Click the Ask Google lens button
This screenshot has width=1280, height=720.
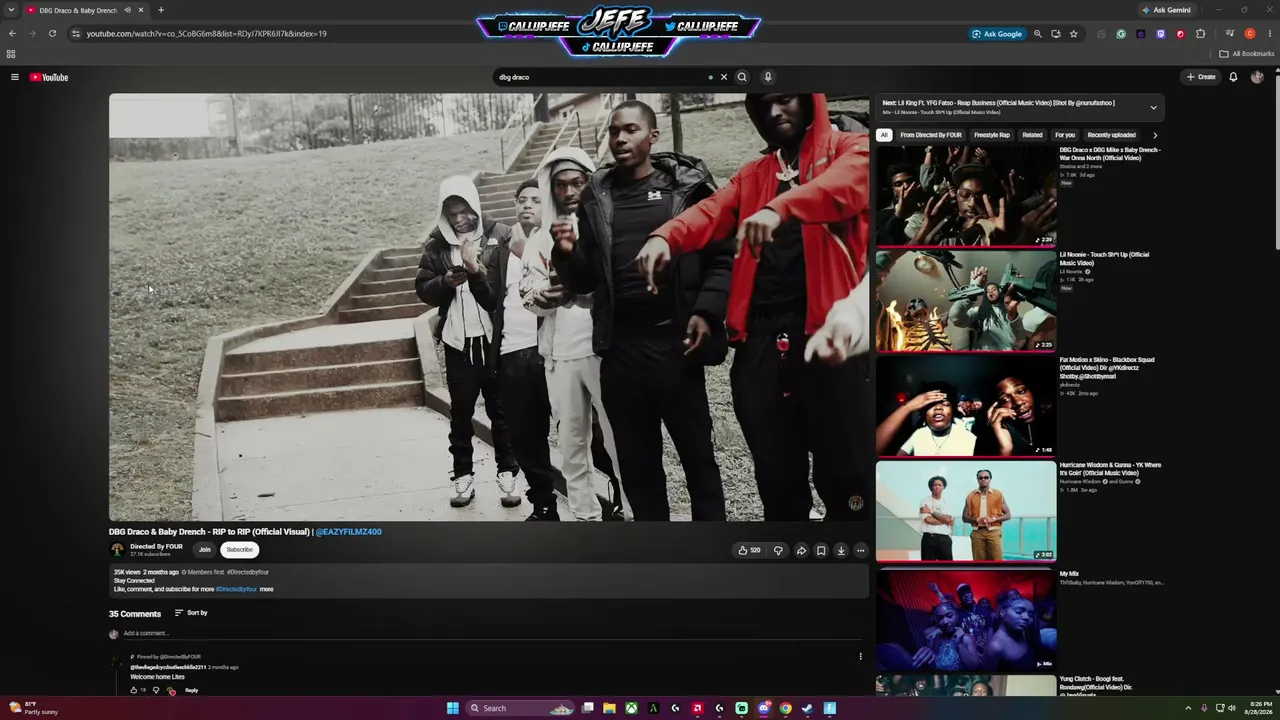click(997, 34)
